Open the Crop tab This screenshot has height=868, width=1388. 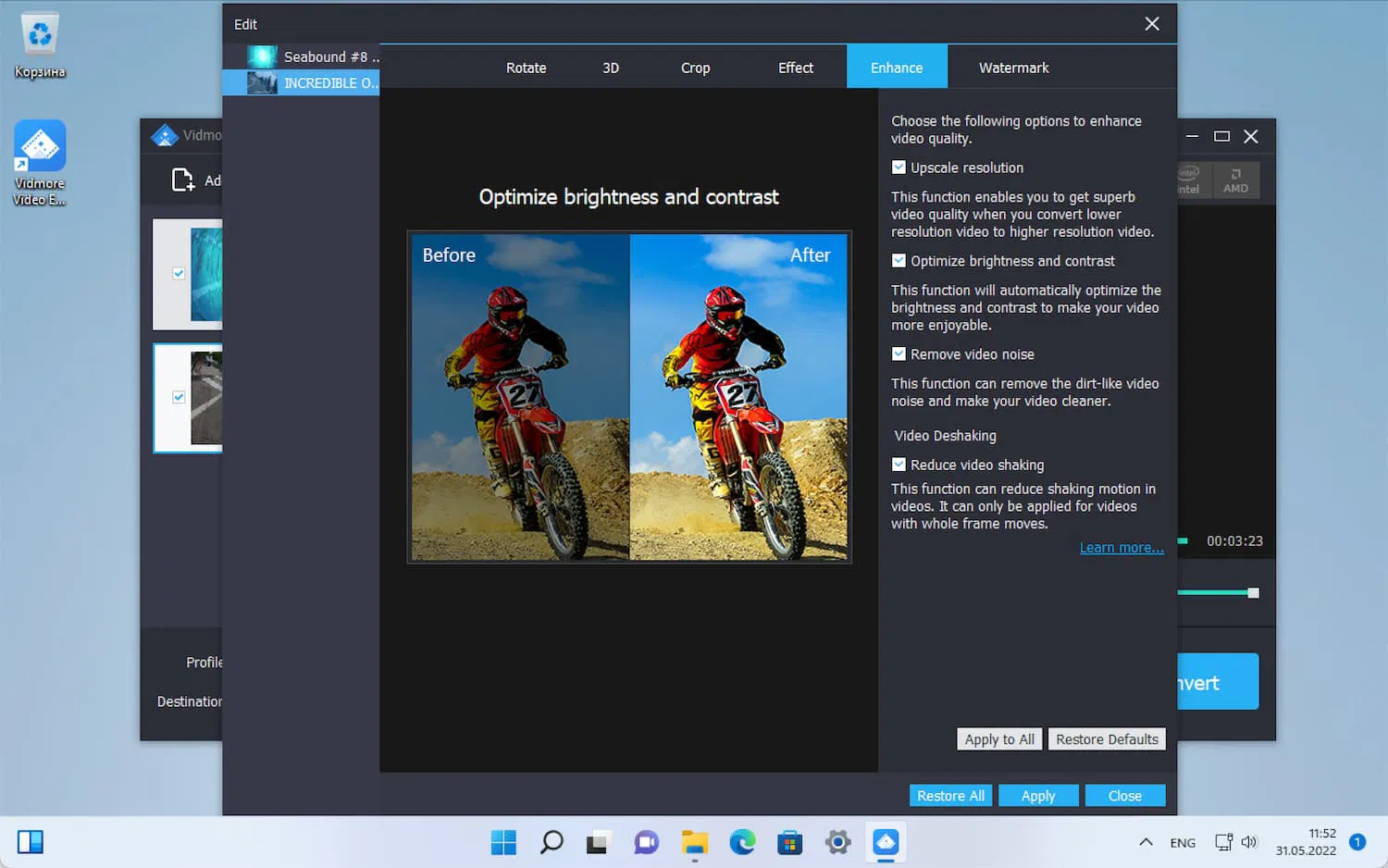tap(695, 68)
